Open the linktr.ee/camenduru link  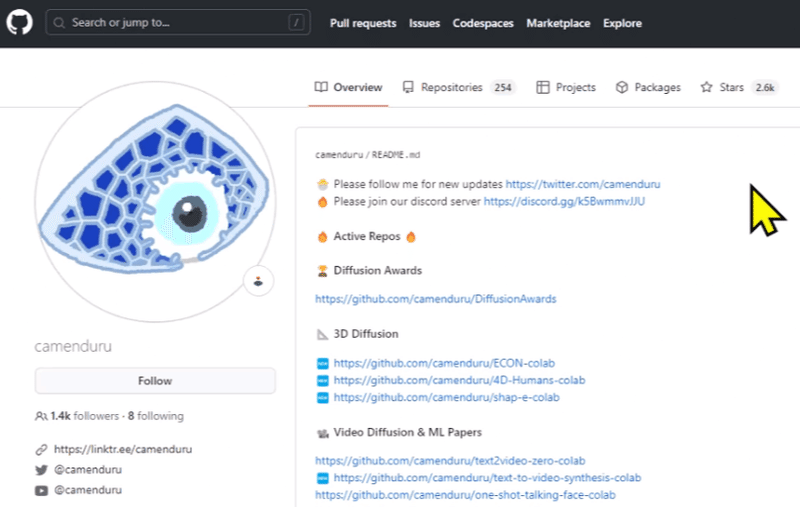123,449
